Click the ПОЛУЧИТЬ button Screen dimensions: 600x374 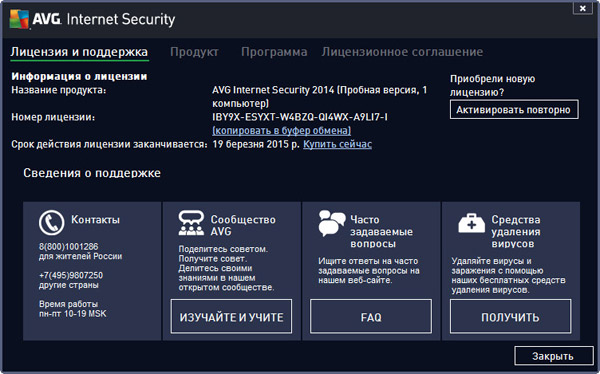510,317
